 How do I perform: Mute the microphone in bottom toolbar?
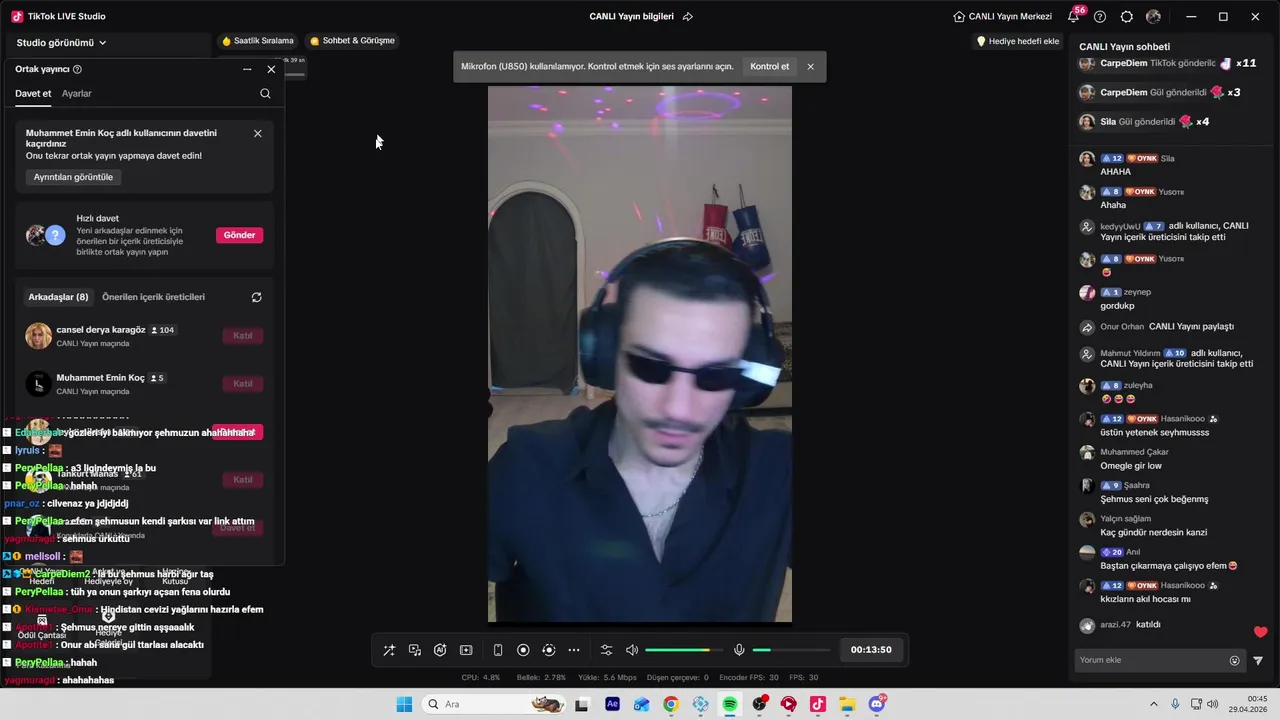click(739, 650)
